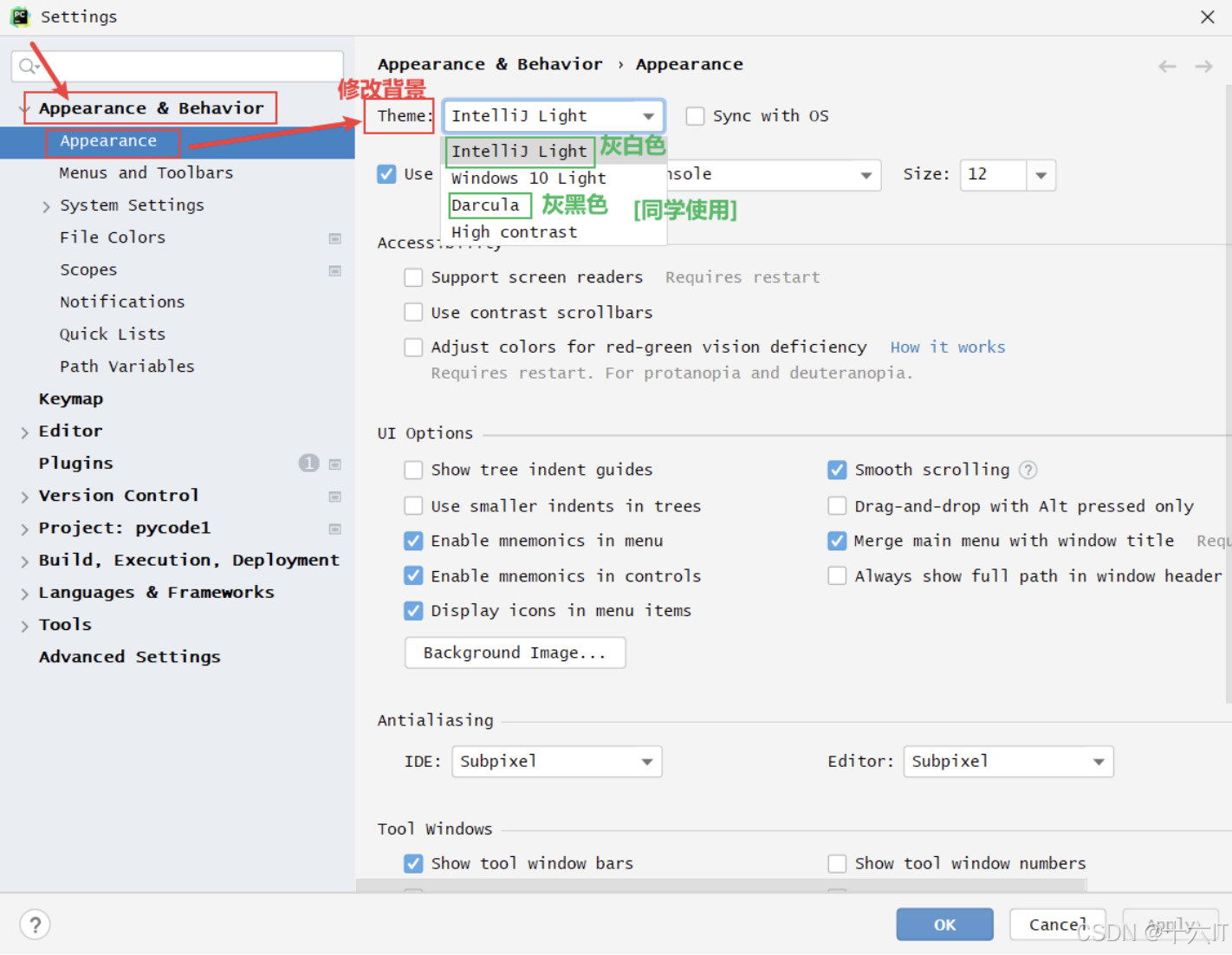Open Path Variables settings
This screenshot has width=1232, height=955.
click(126, 367)
